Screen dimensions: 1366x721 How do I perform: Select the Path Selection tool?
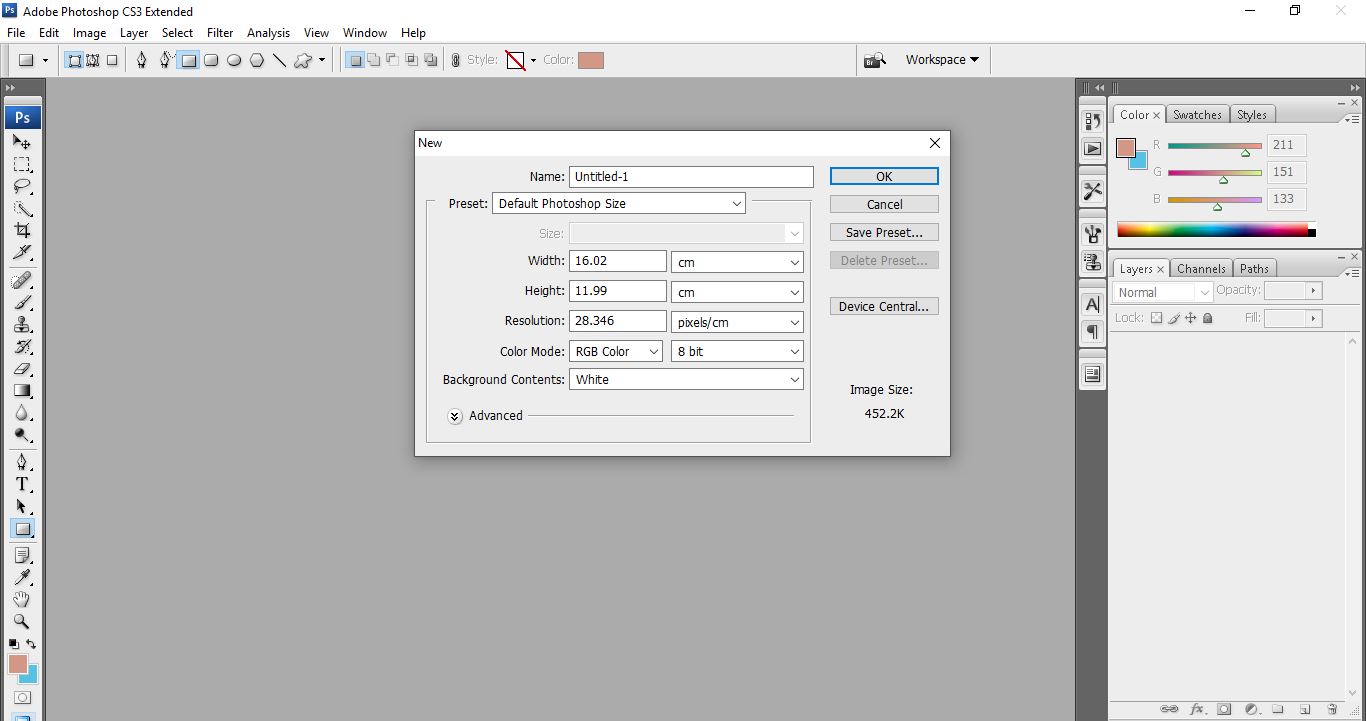click(22, 507)
